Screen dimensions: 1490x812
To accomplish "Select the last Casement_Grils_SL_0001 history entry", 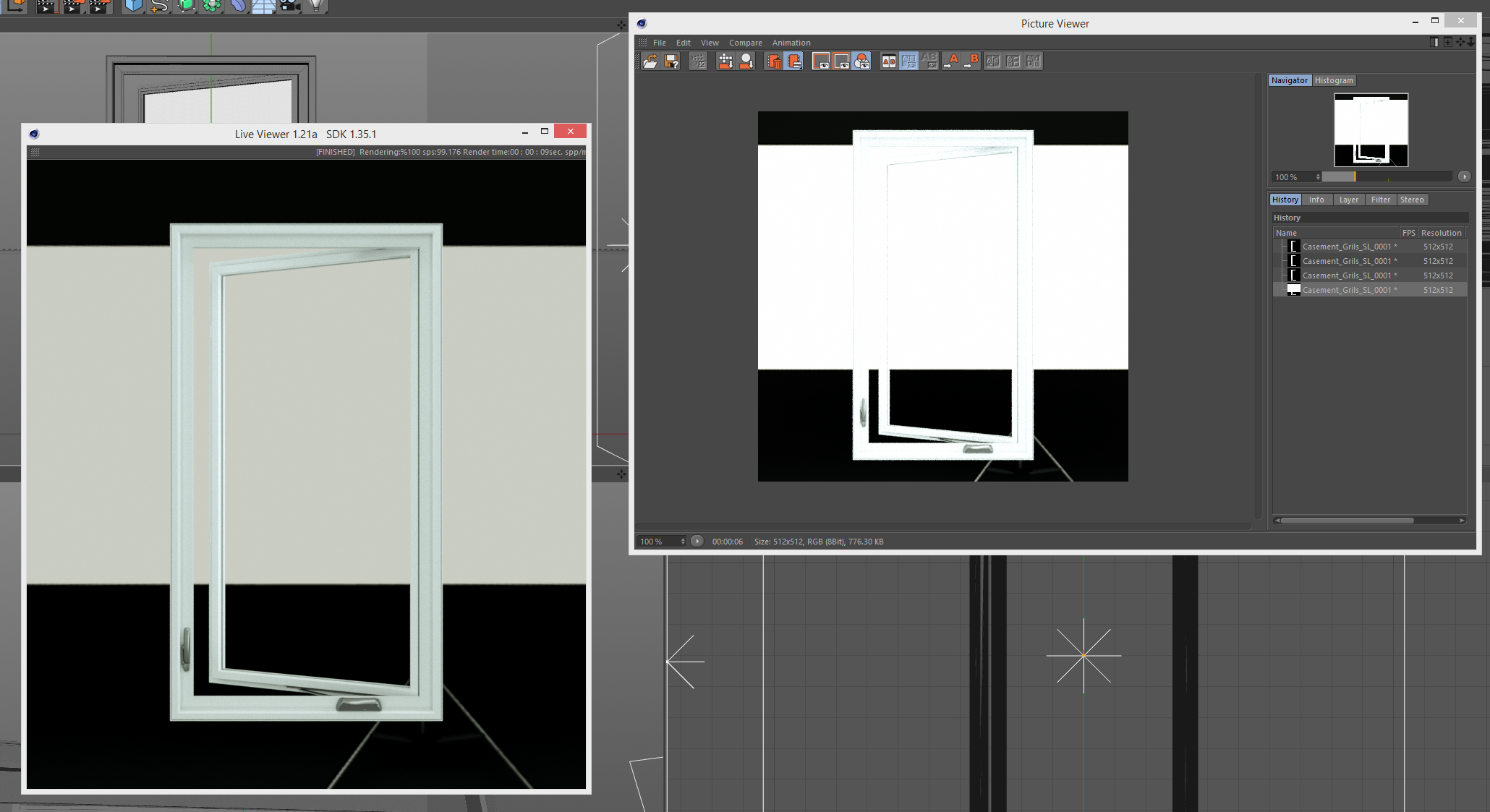I will 1349,290.
